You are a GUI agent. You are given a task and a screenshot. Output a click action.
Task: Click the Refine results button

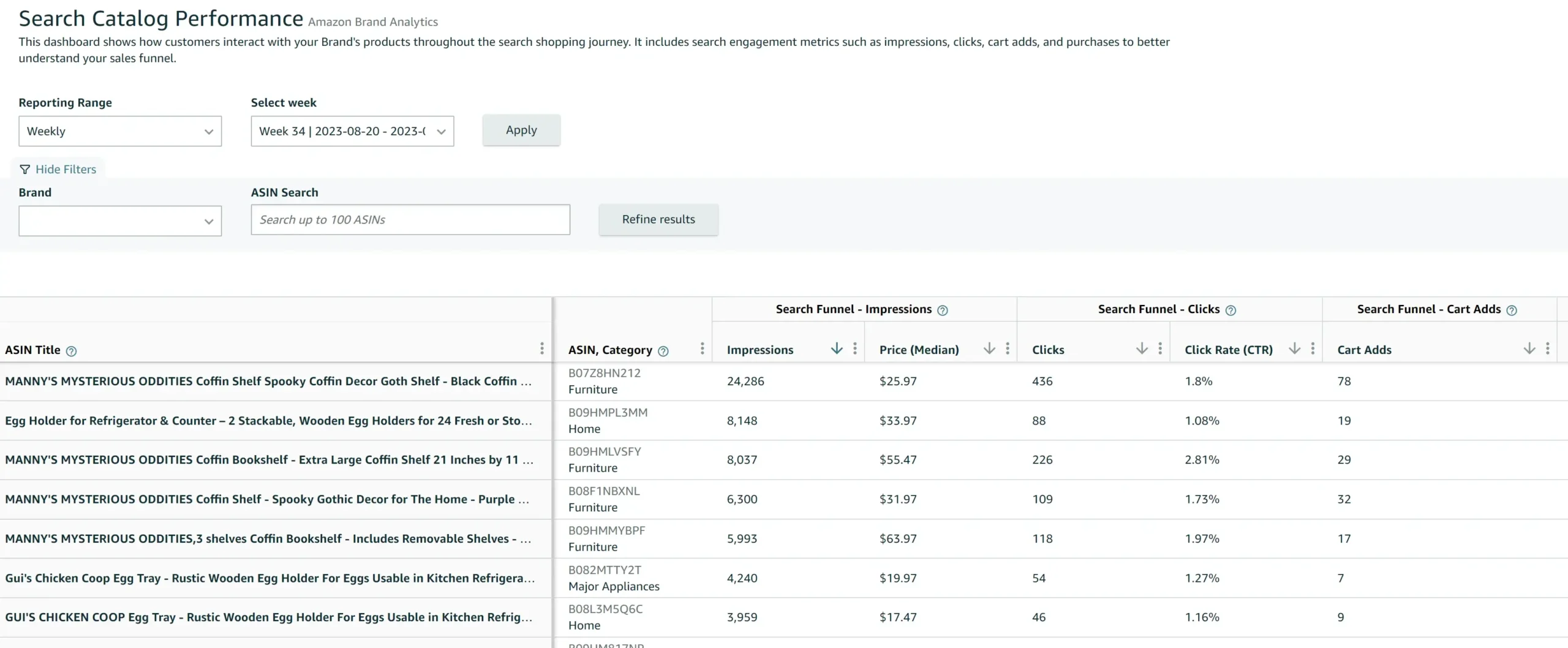[658, 219]
